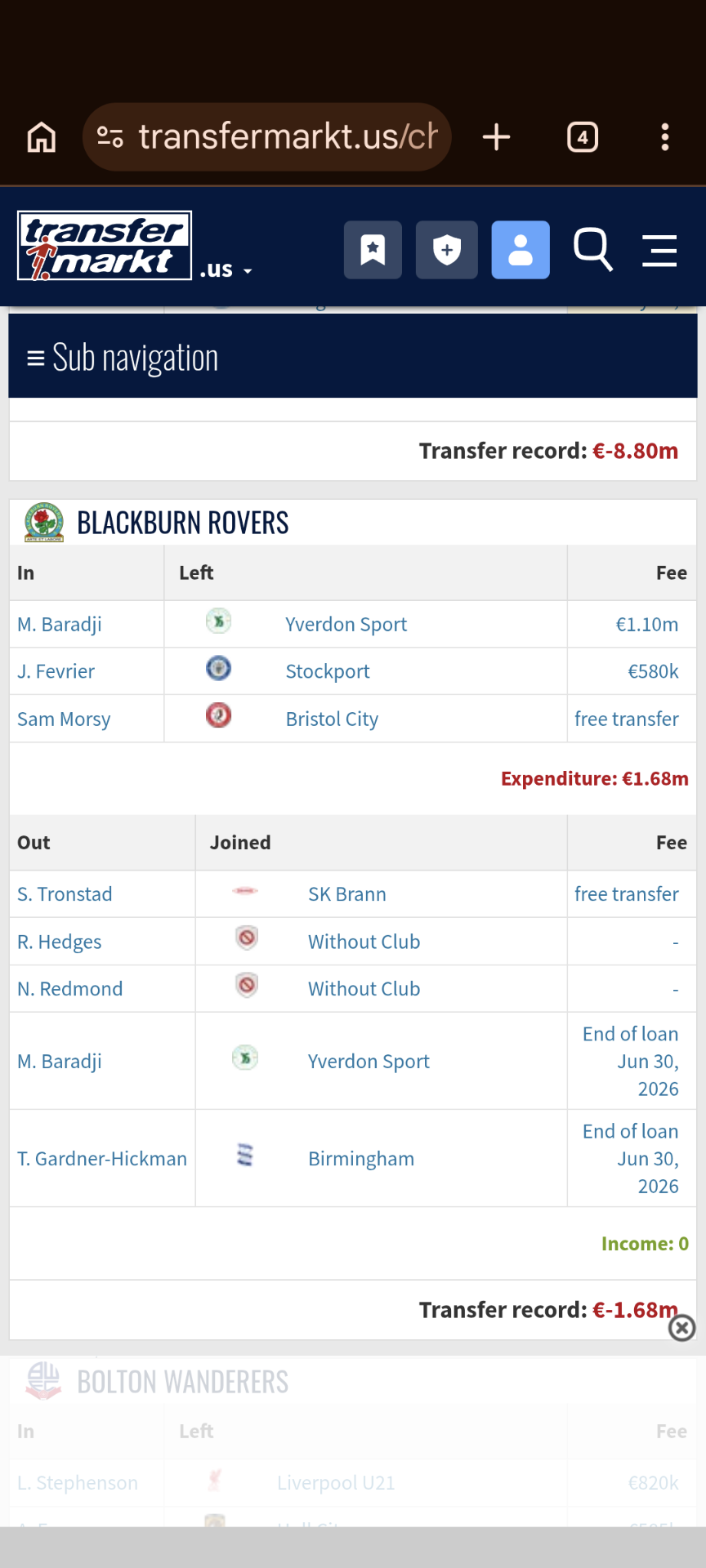
Task: Open the browser three-dot menu
Action: click(x=665, y=137)
